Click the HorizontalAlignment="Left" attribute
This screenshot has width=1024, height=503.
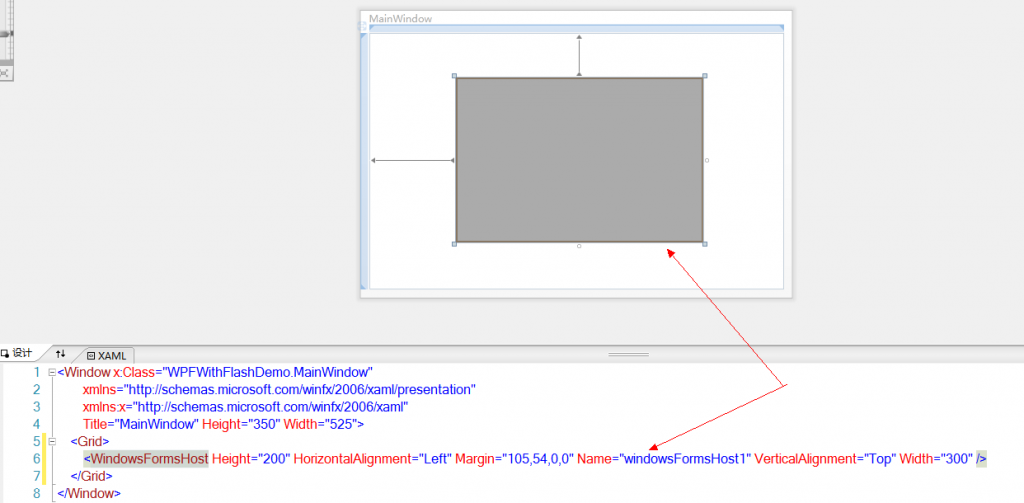(x=372, y=459)
